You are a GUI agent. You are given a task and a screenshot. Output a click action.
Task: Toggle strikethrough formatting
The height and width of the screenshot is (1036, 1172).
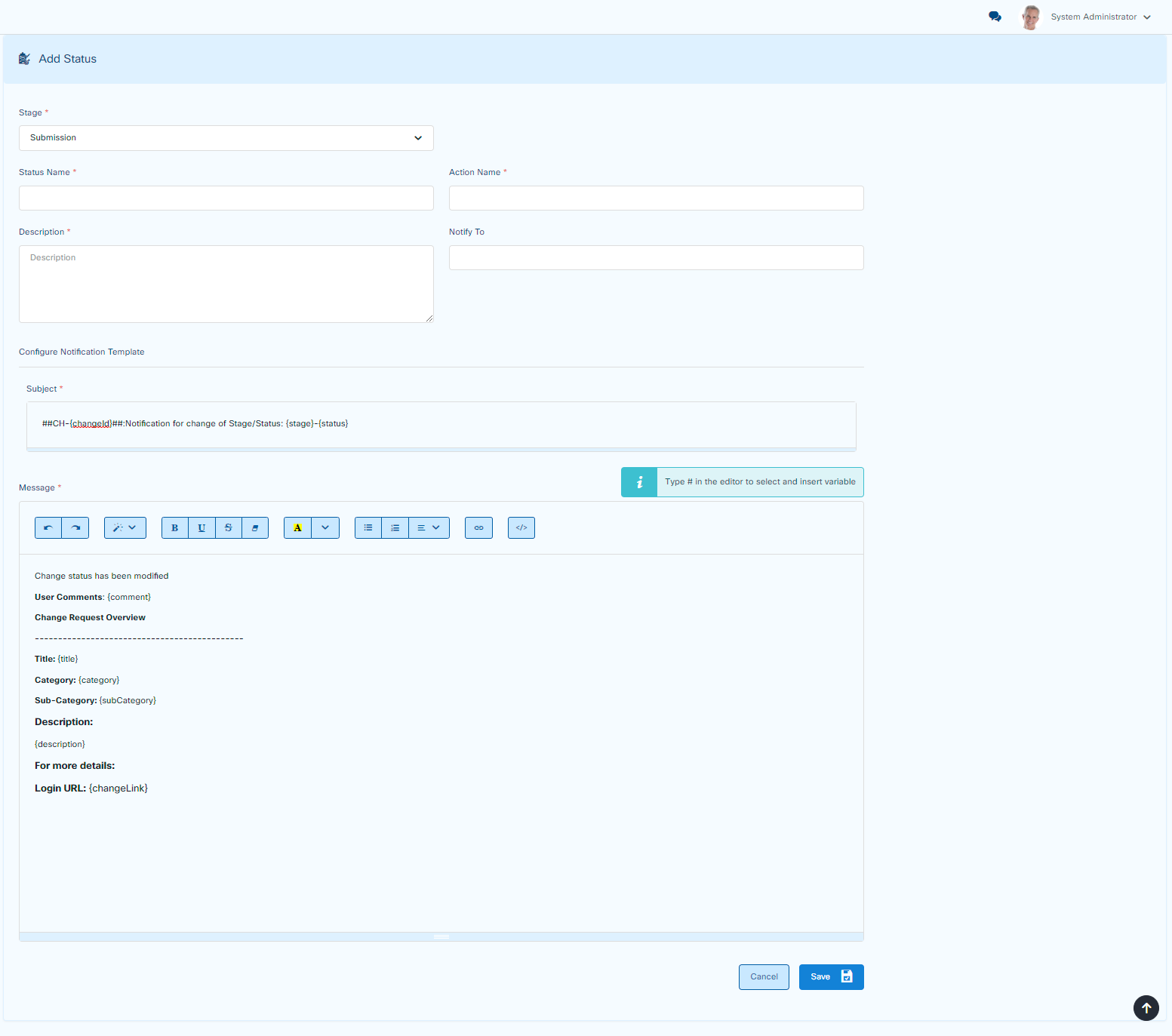229,528
